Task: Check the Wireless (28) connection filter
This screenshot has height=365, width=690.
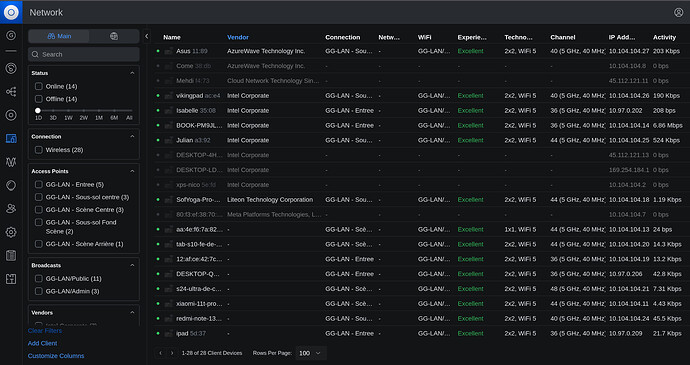Action: tap(39, 150)
